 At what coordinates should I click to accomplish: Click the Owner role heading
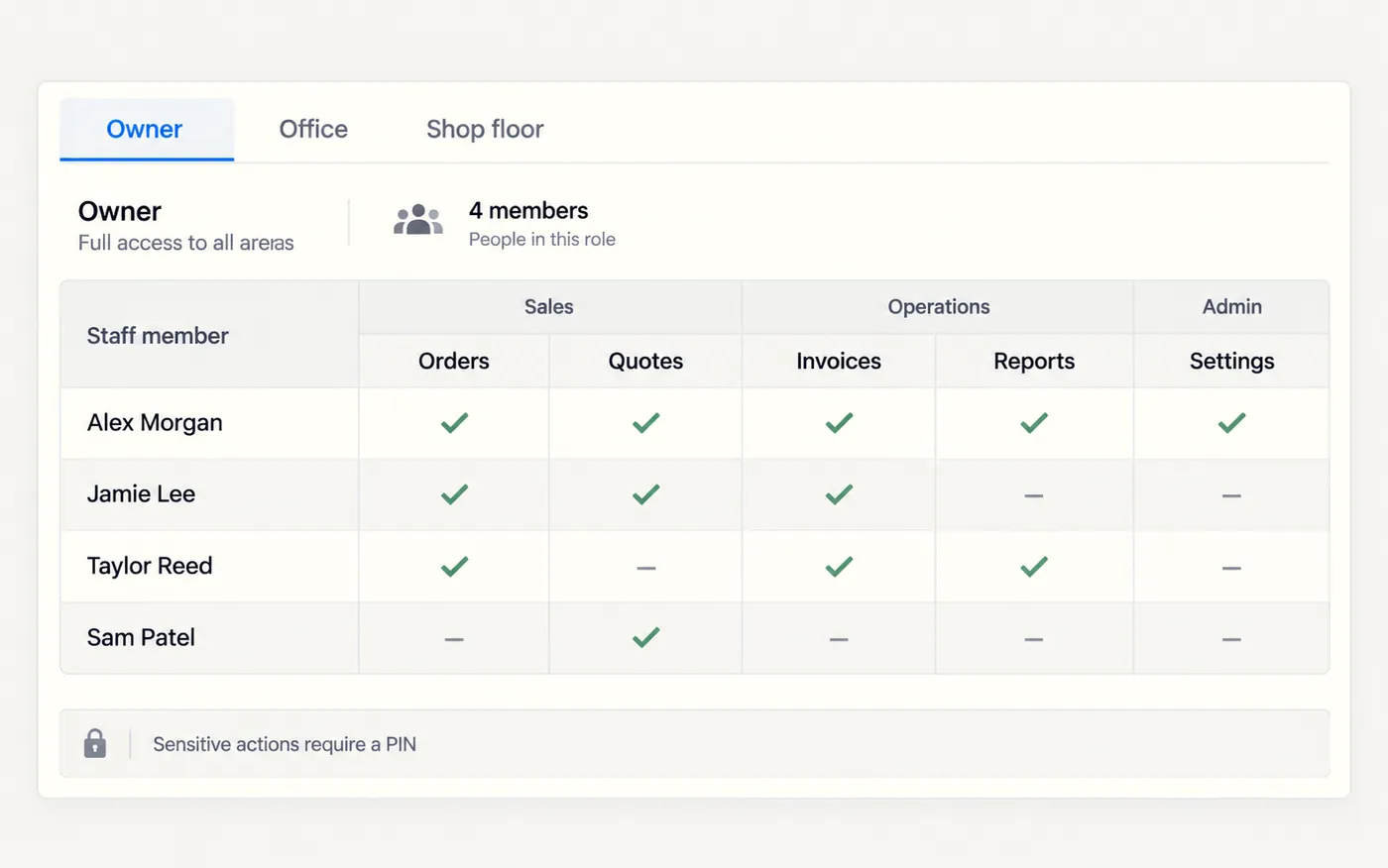(120, 211)
